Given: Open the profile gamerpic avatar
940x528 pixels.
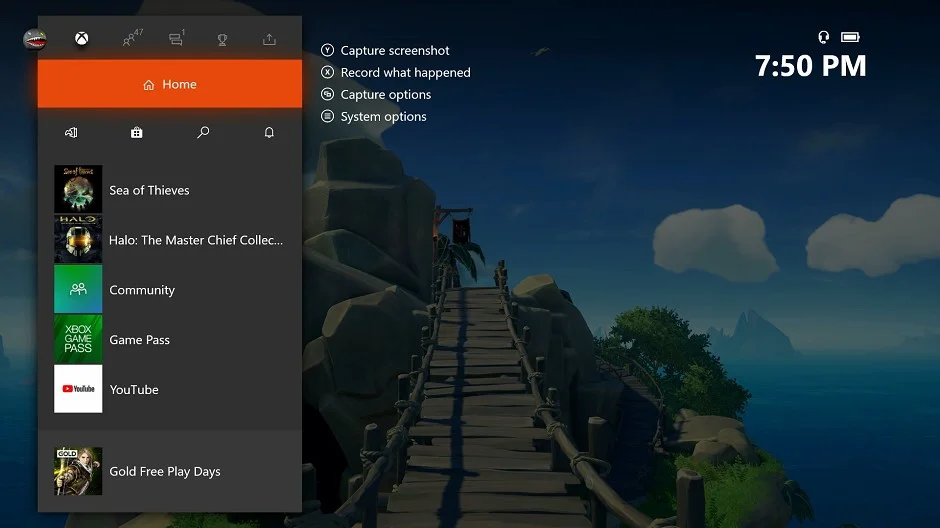Looking at the screenshot, I should pos(35,40).
